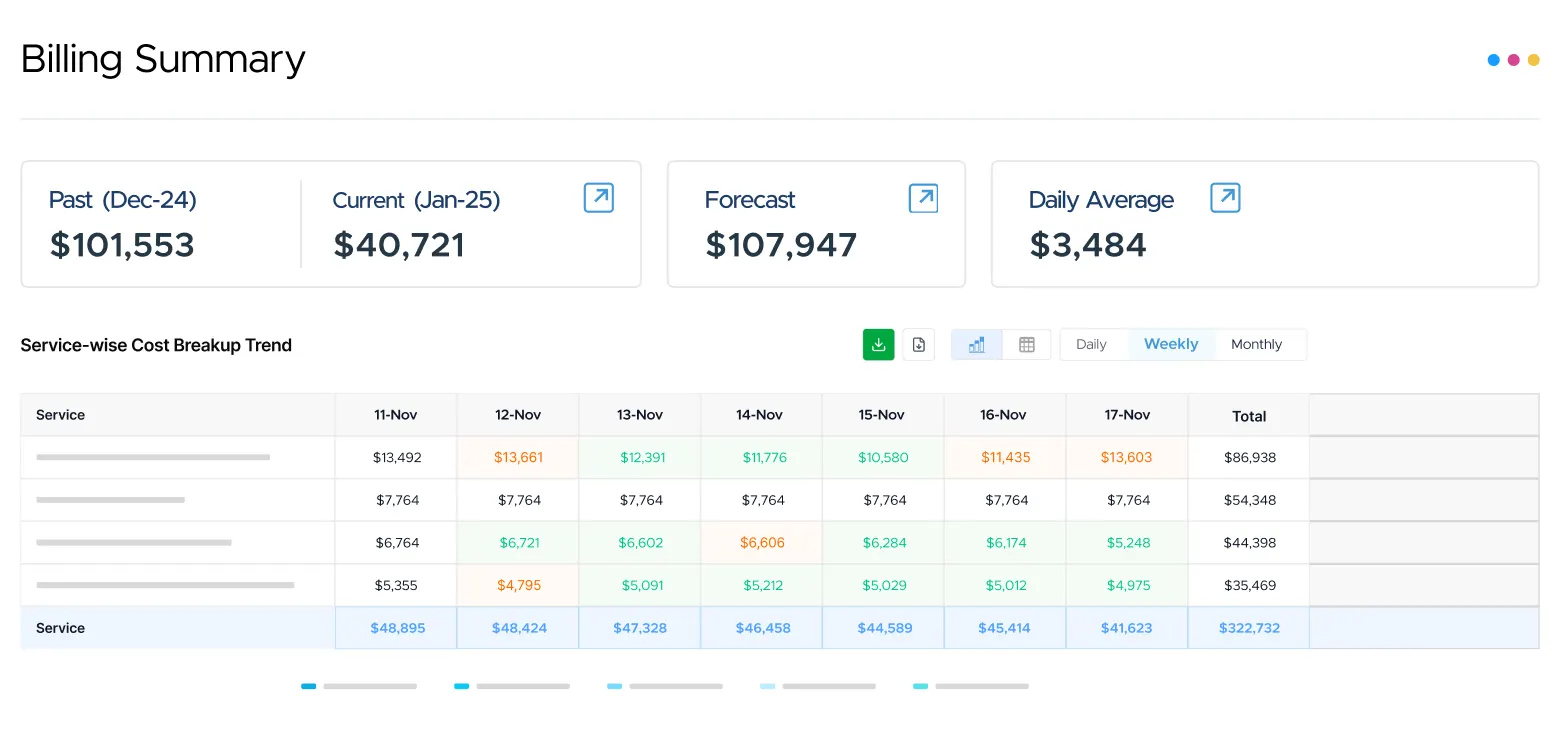The image size is (1560, 738).
Task: Toggle the last chart legend entry
Action: pos(971,686)
